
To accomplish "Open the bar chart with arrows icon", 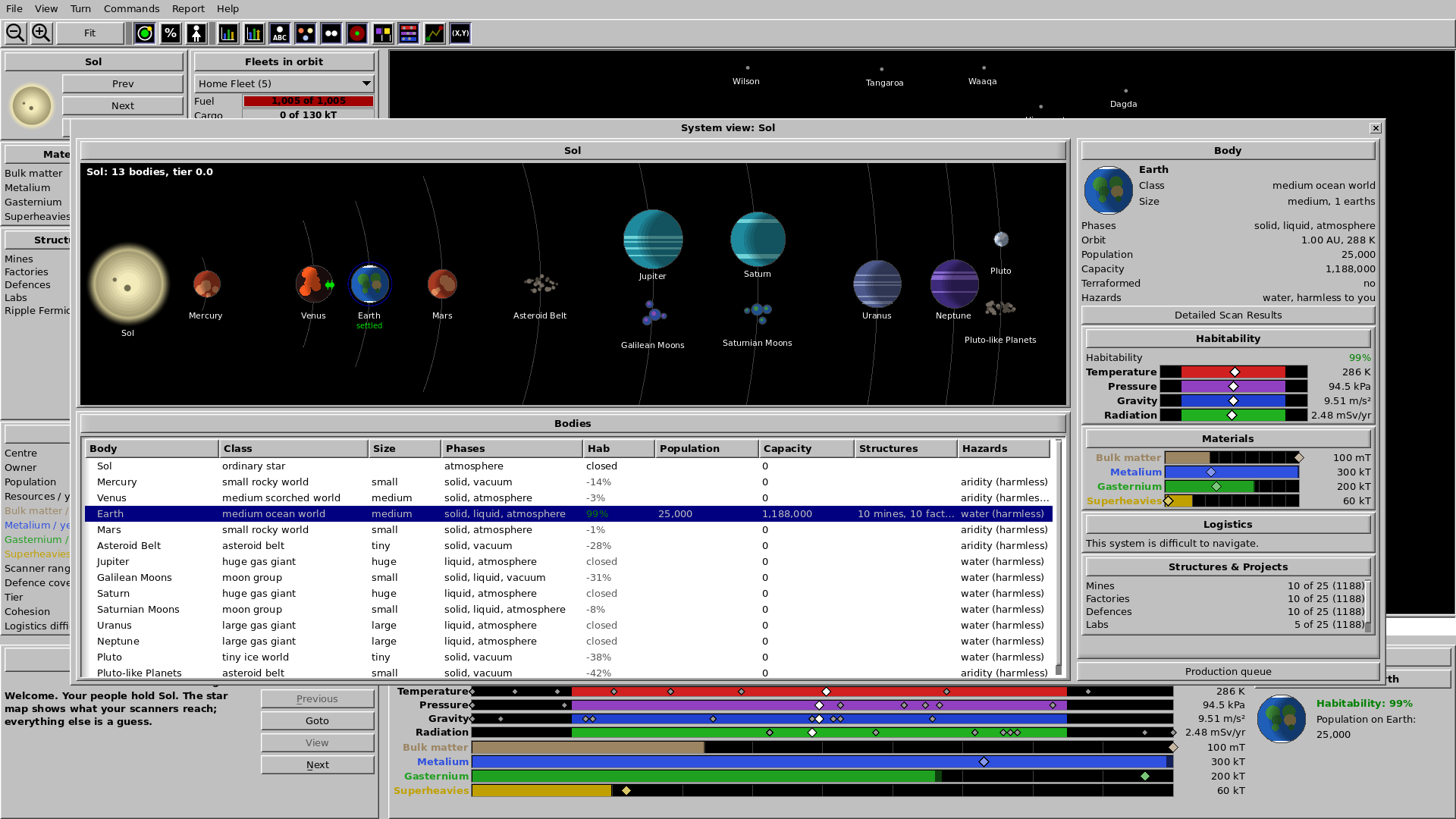I will (254, 33).
